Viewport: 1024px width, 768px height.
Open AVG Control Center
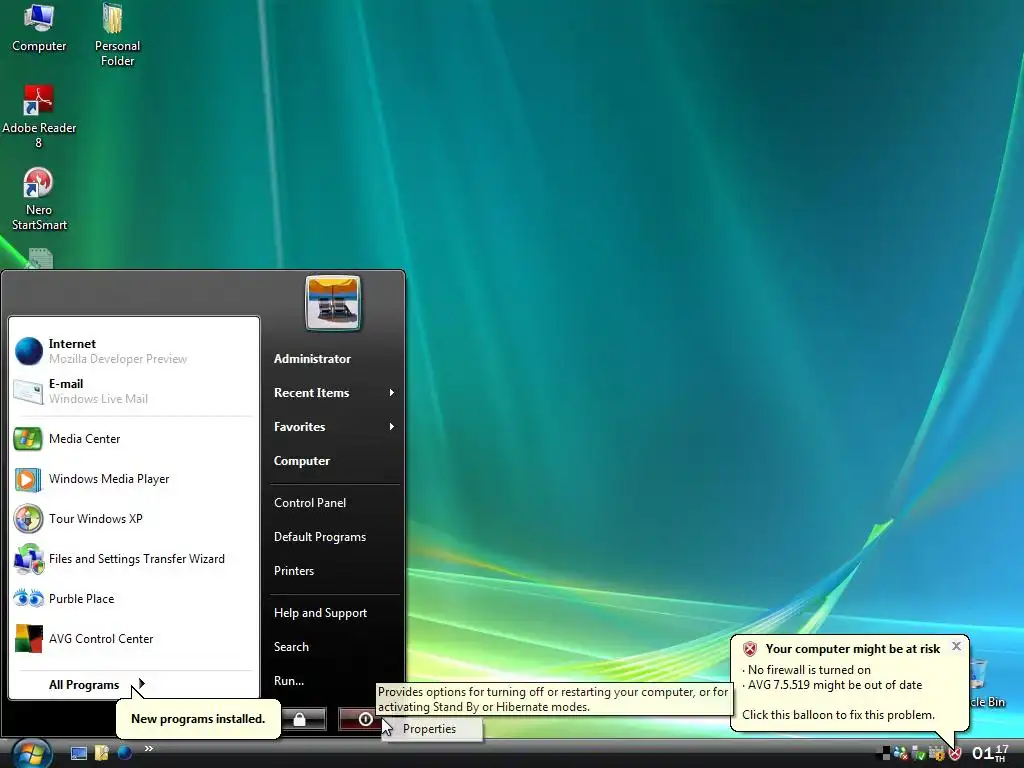pyautogui.click(x=133, y=638)
